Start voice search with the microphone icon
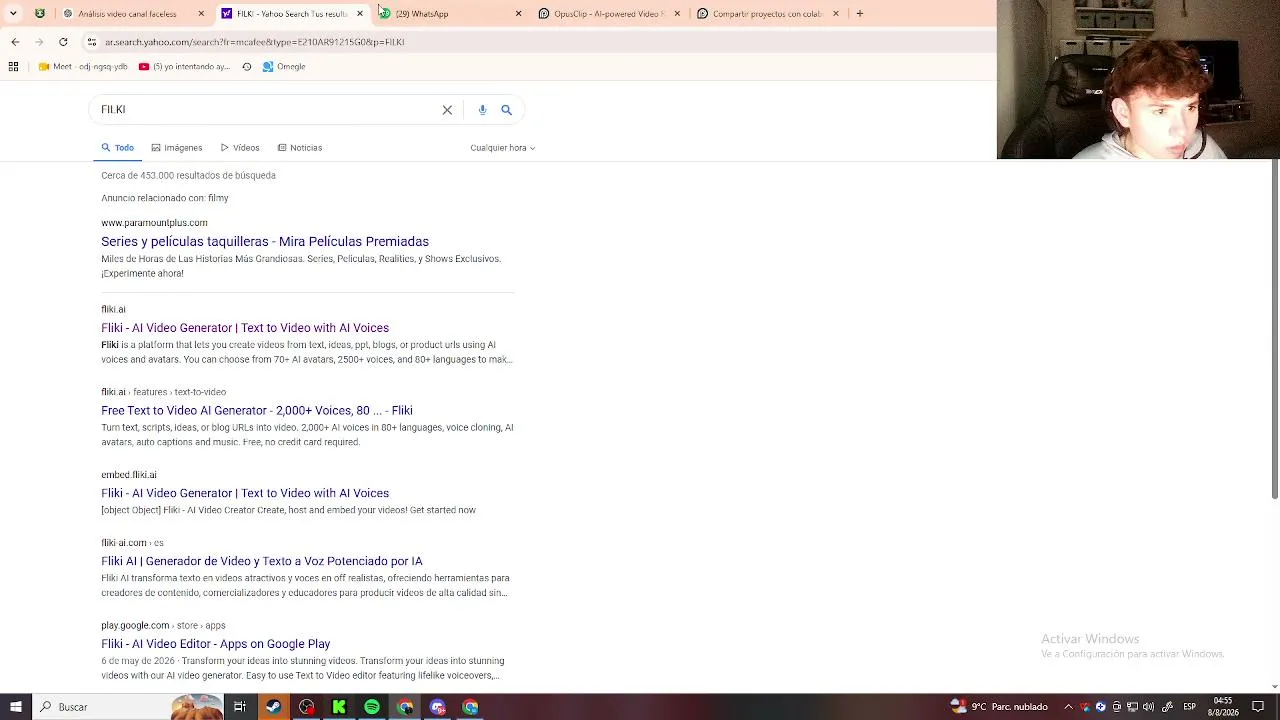This screenshot has width=1280, height=720. click(x=482, y=110)
